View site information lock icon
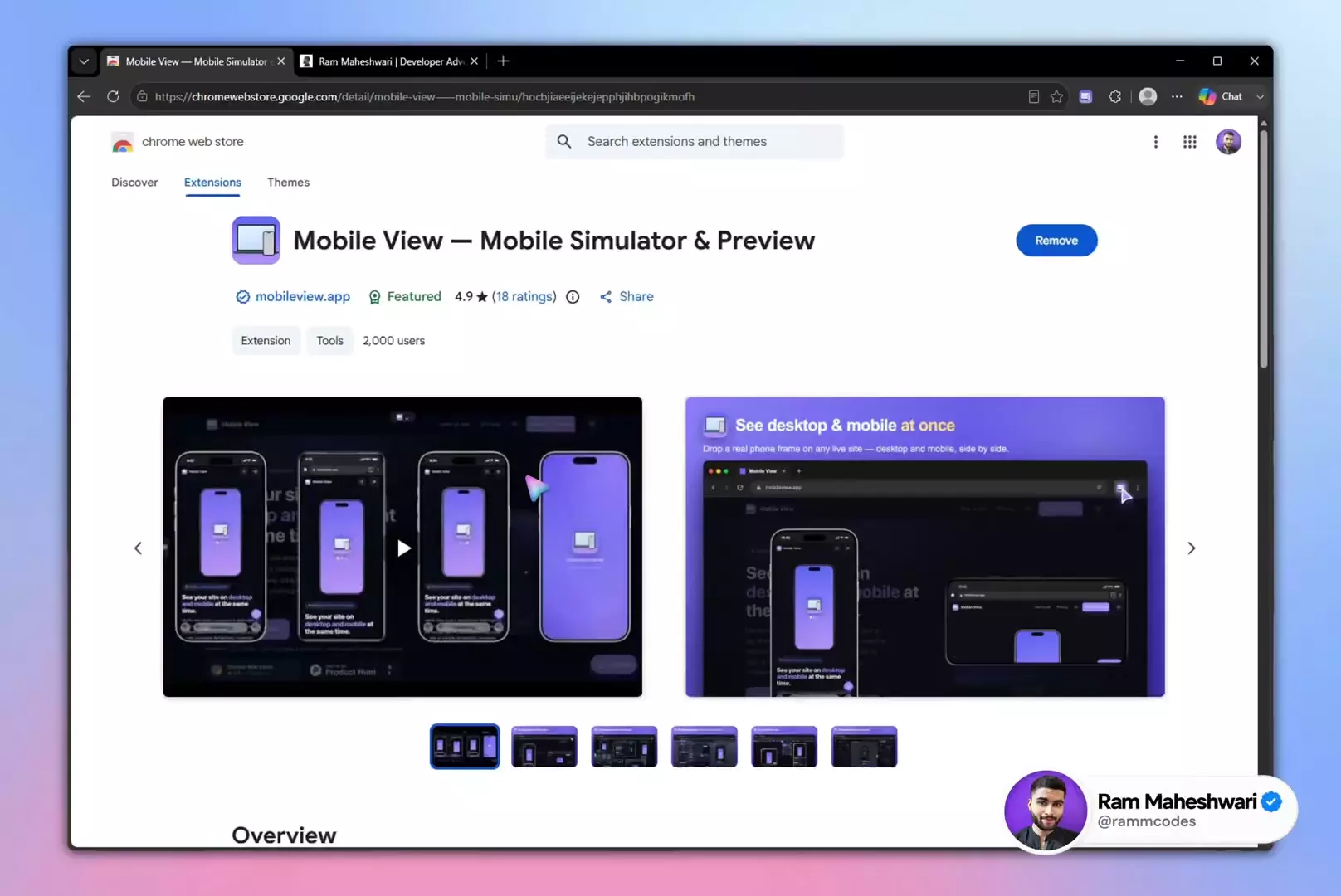The image size is (1341, 896). pyautogui.click(x=143, y=96)
